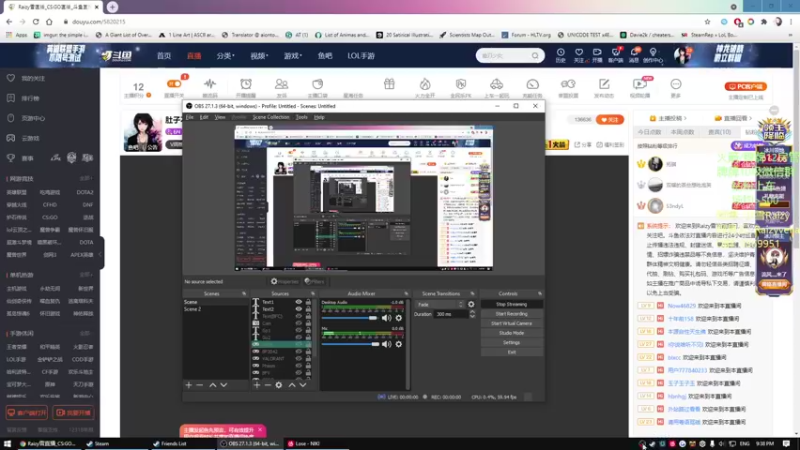Toggle lock on Text2 source

tap(308, 309)
